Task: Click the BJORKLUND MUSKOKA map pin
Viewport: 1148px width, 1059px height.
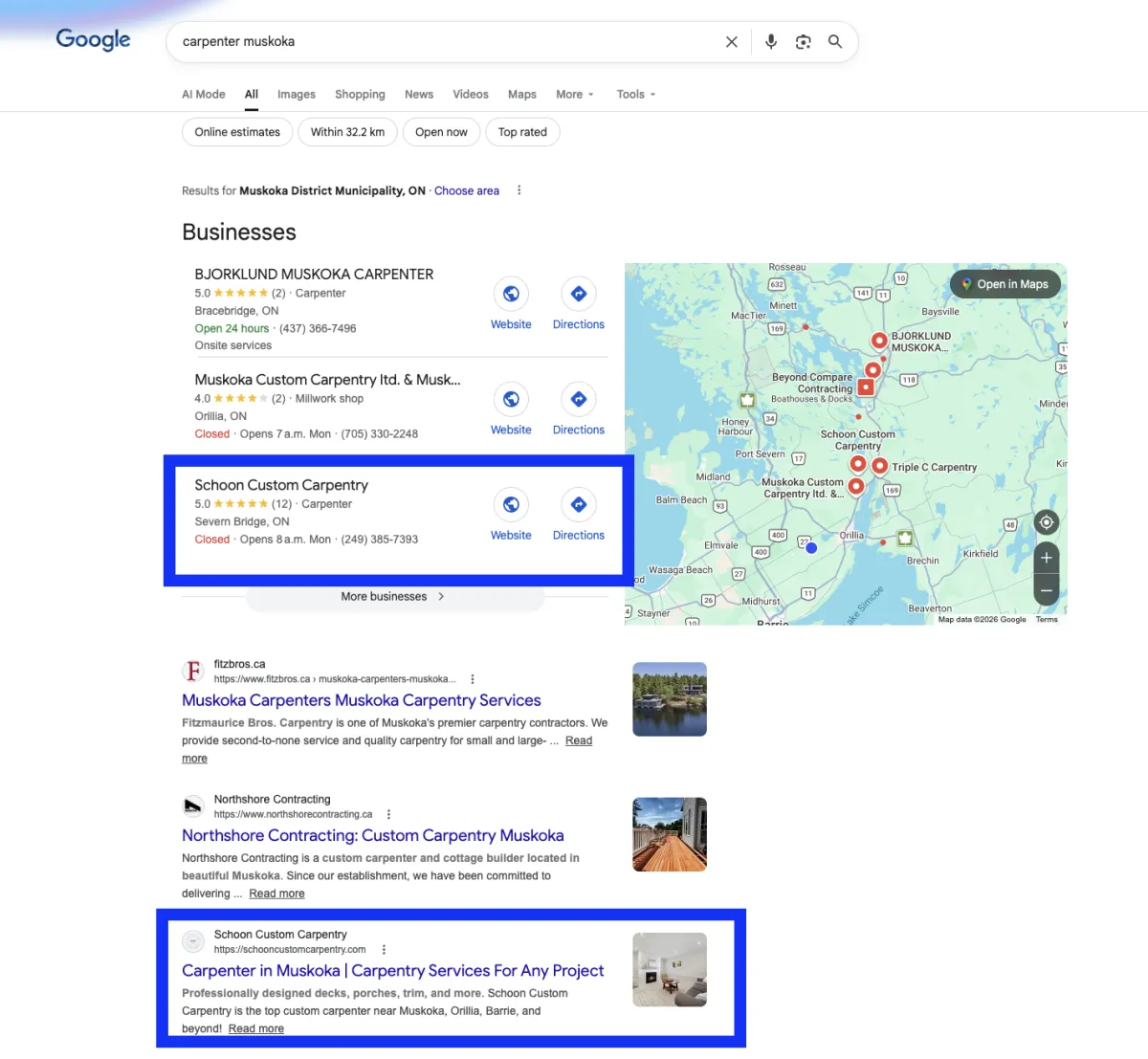Action: pyautogui.click(x=879, y=341)
